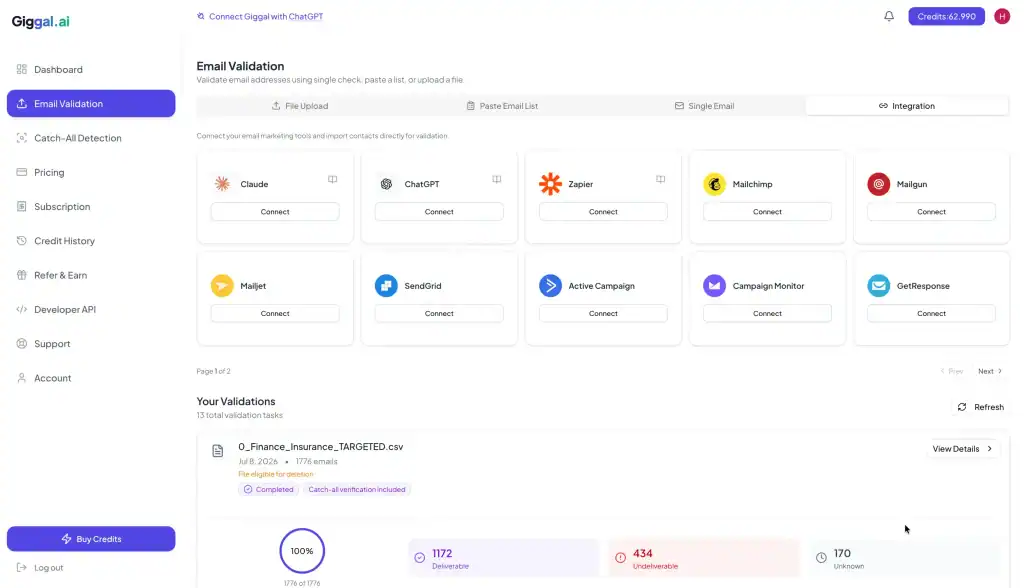1024x588 pixels.
Task: Click the Undeliverable alert icon
Action: (x=620, y=558)
